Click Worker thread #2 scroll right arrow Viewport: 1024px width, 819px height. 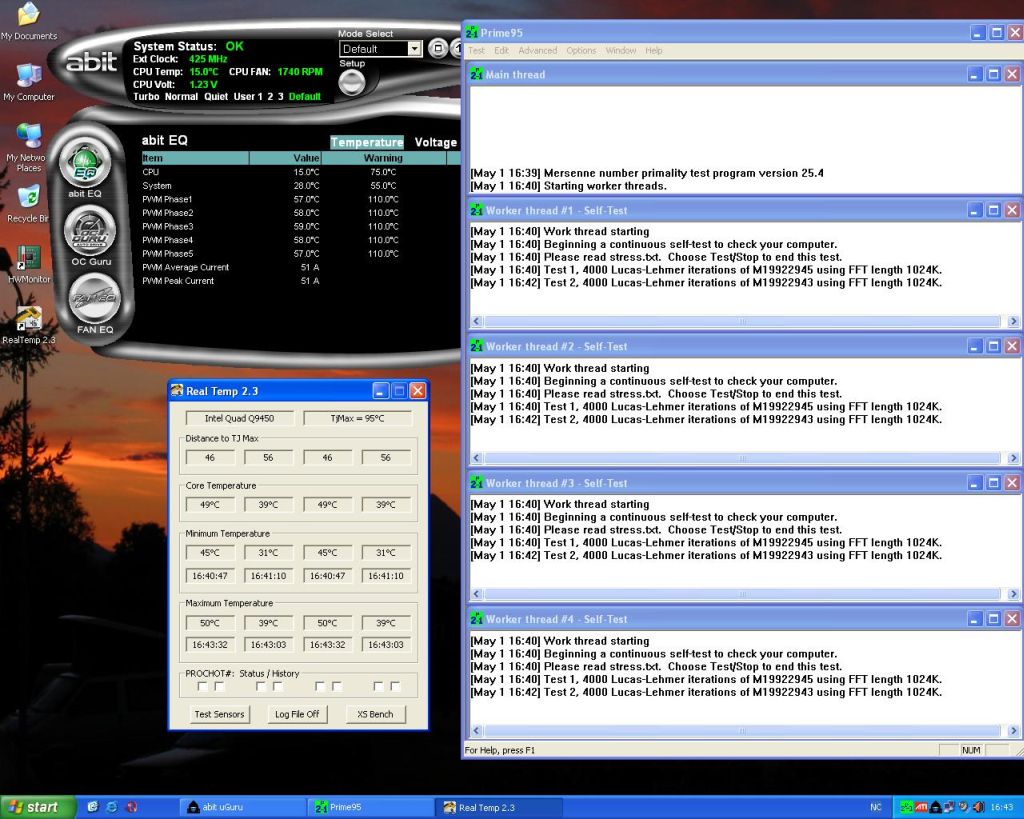(1014, 458)
